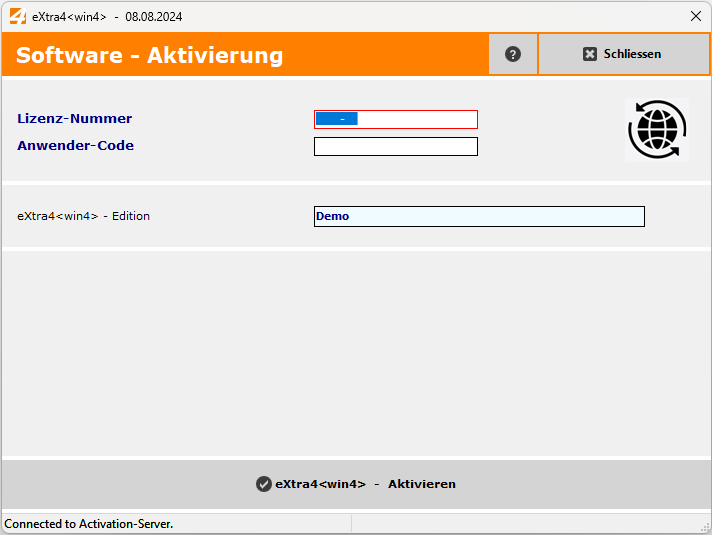Screen dimensions: 712x535
Task: Click the Lizenz-Nummer label
Action: pos(74,119)
